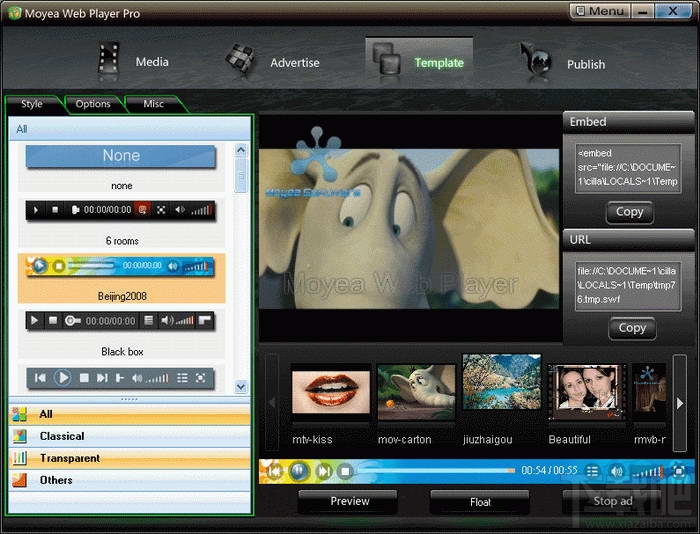Select the Beijing2008 player skin
The image size is (700, 534).
tap(121, 279)
